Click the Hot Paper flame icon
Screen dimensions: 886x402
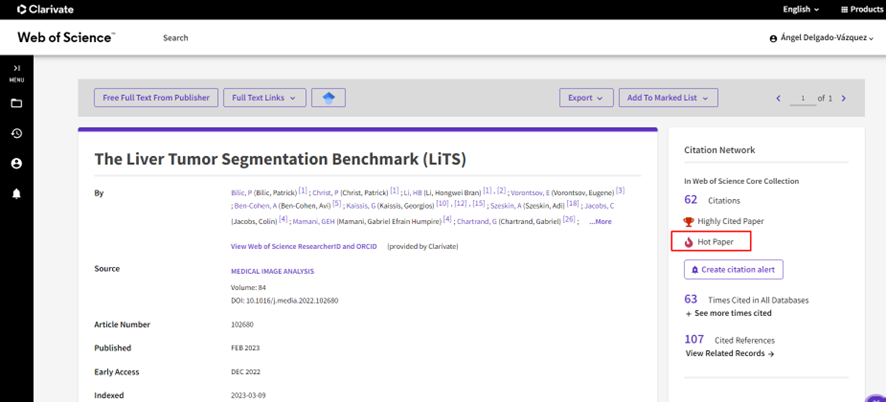click(x=688, y=242)
